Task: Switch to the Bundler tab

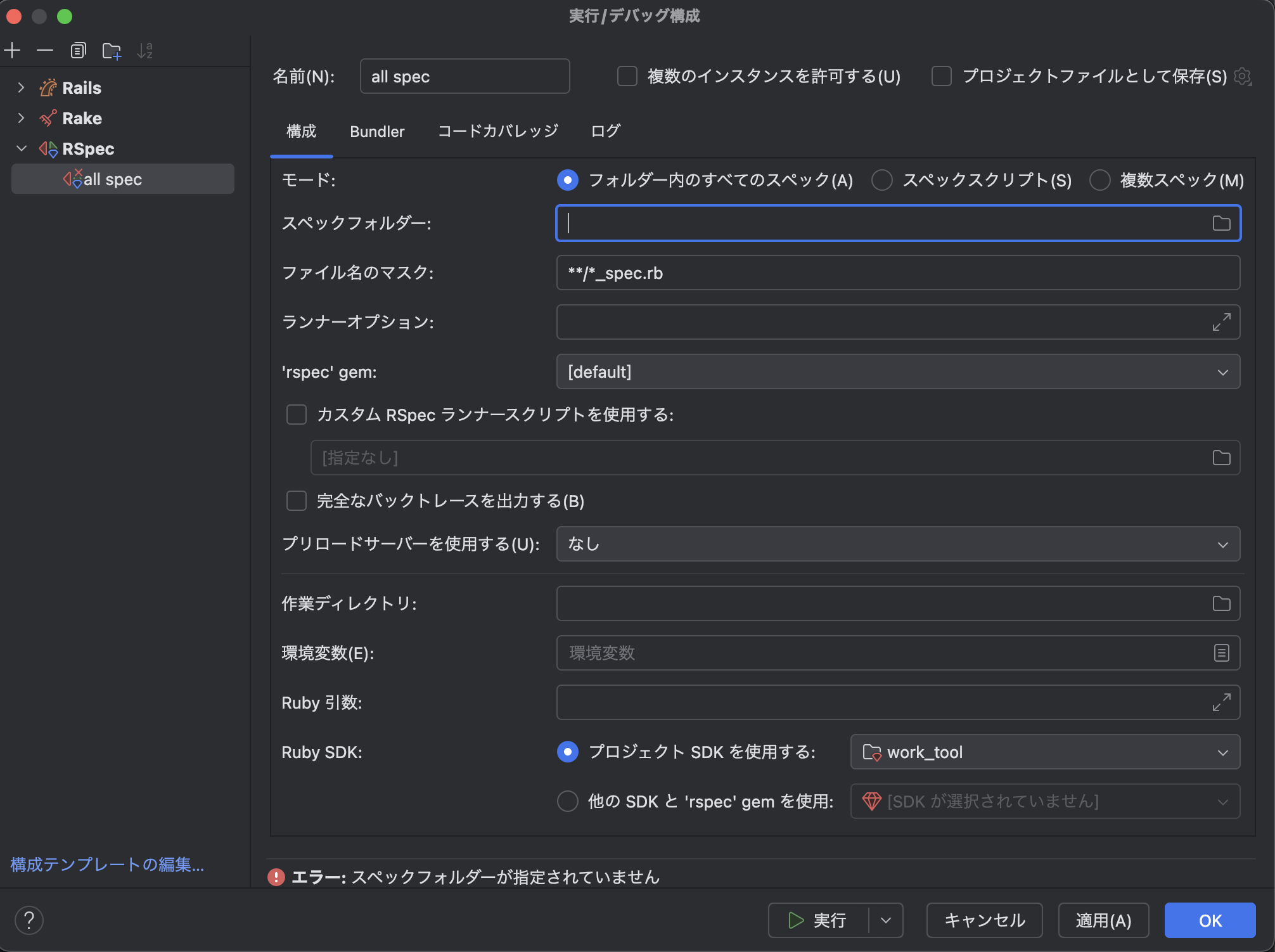Action: coord(377,131)
